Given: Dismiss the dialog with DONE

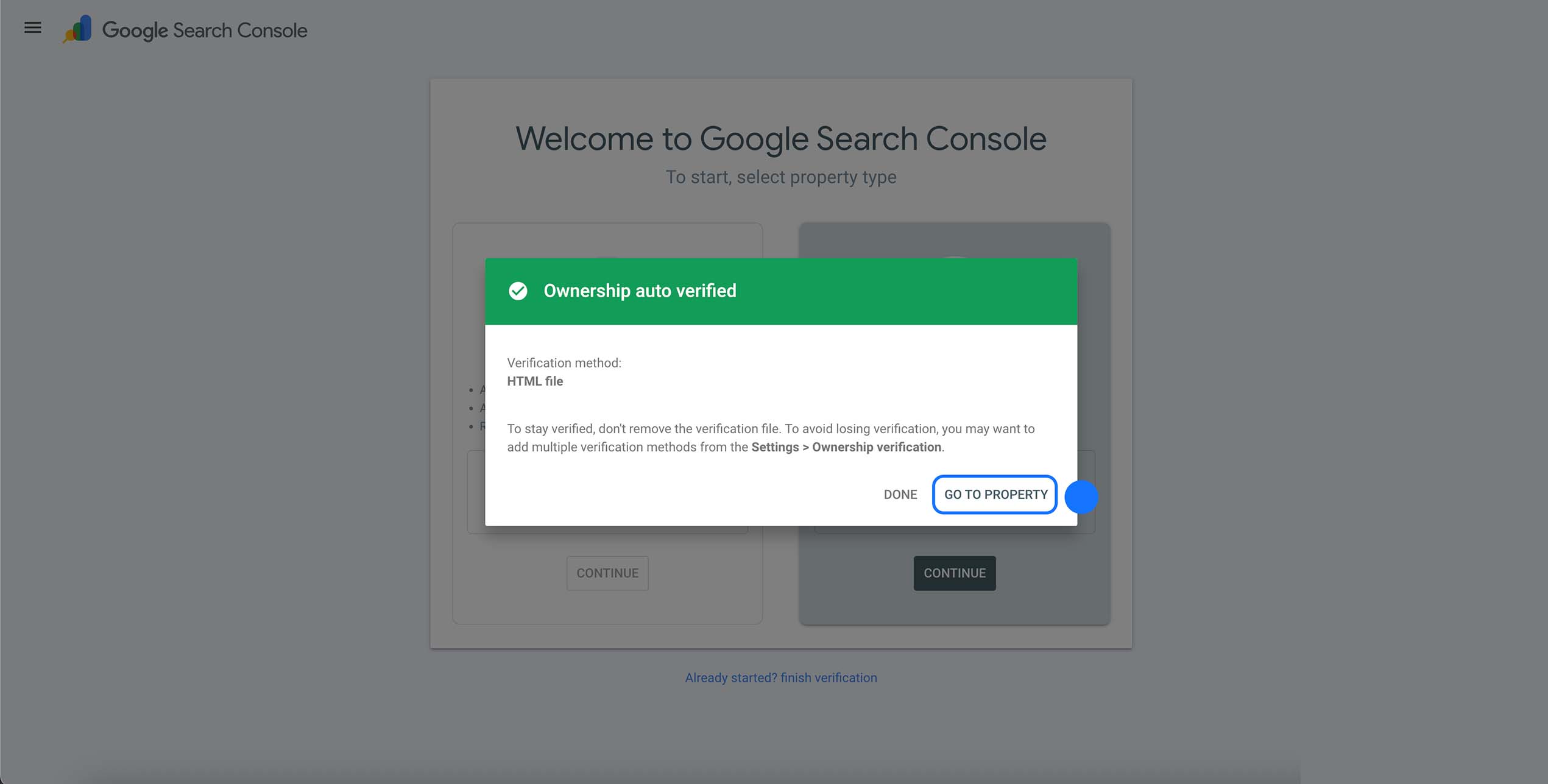Looking at the screenshot, I should [x=900, y=495].
